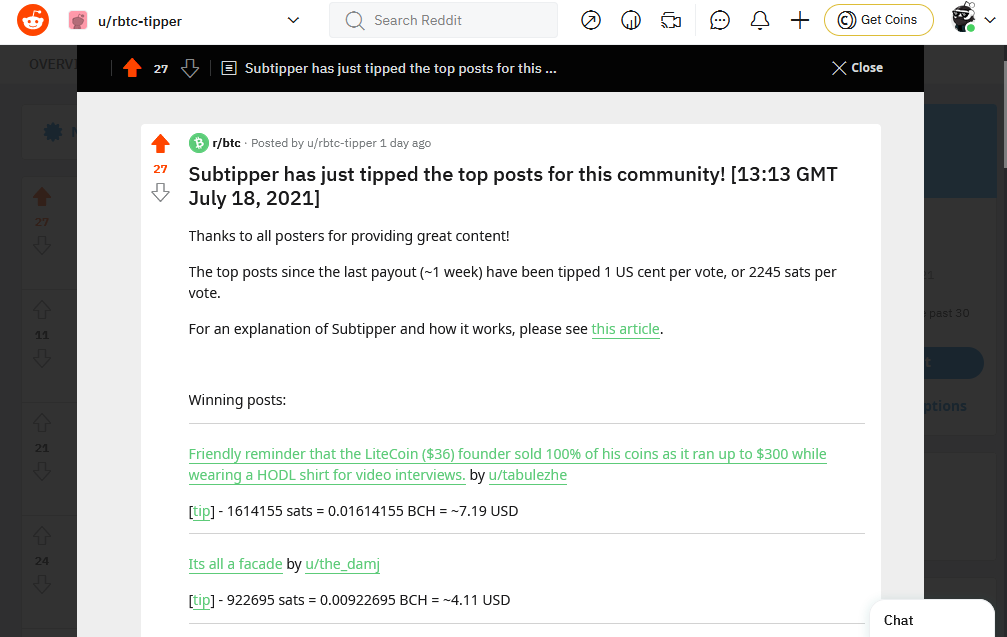The height and width of the screenshot is (637, 1007).
Task: Open the Popular posts arrow icon
Action: coord(590,21)
